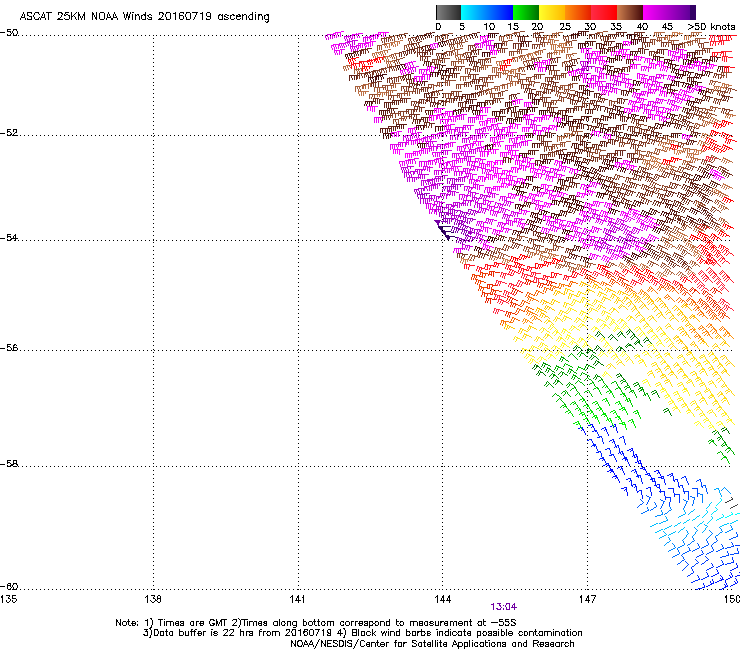This screenshot has height=650, width=740.
Task: Click the 147 longitude axis label
Action: pyautogui.click(x=588, y=599)
